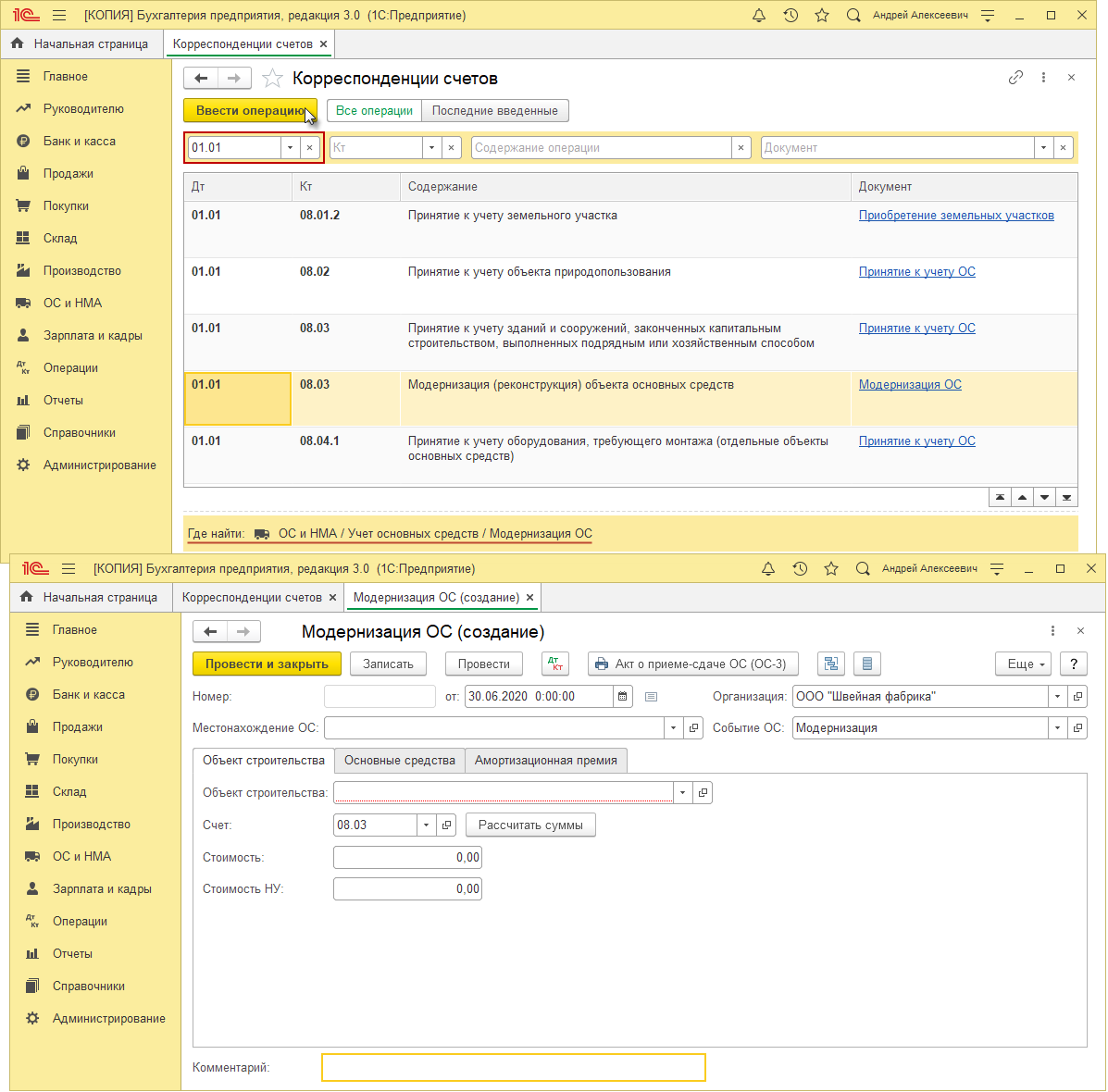Expand the Документ filter dropdown
1108x1092 pixels.
pos(1044,148)
